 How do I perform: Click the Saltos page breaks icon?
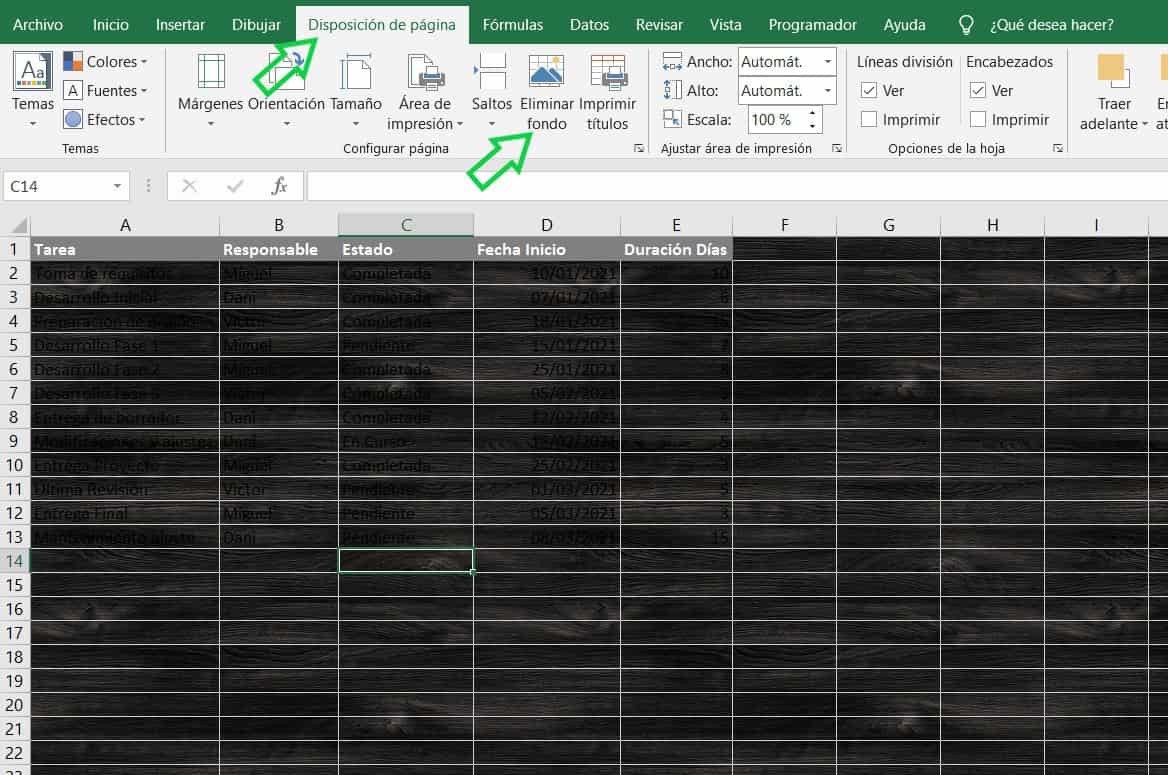[x=491, y=72]
